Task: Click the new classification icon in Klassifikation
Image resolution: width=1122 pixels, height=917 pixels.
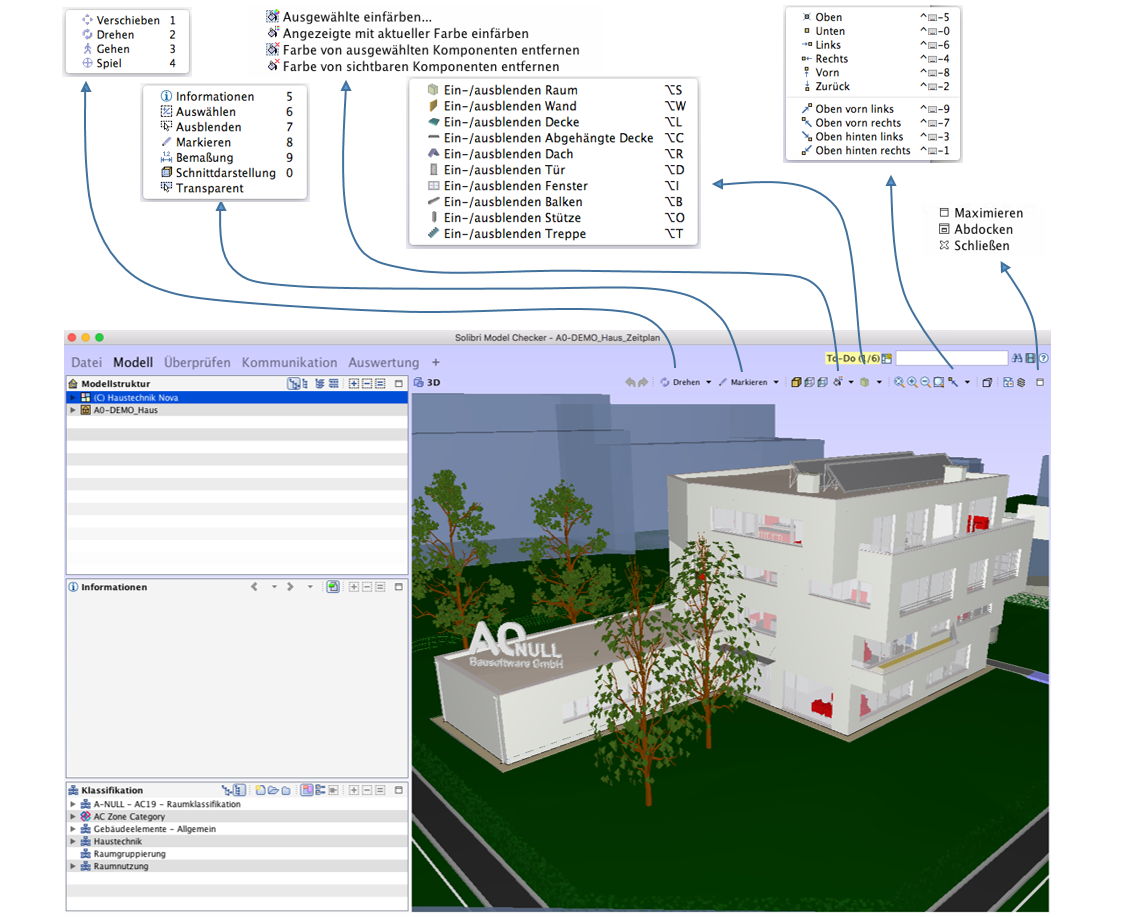Action: (x=260, y=790)
